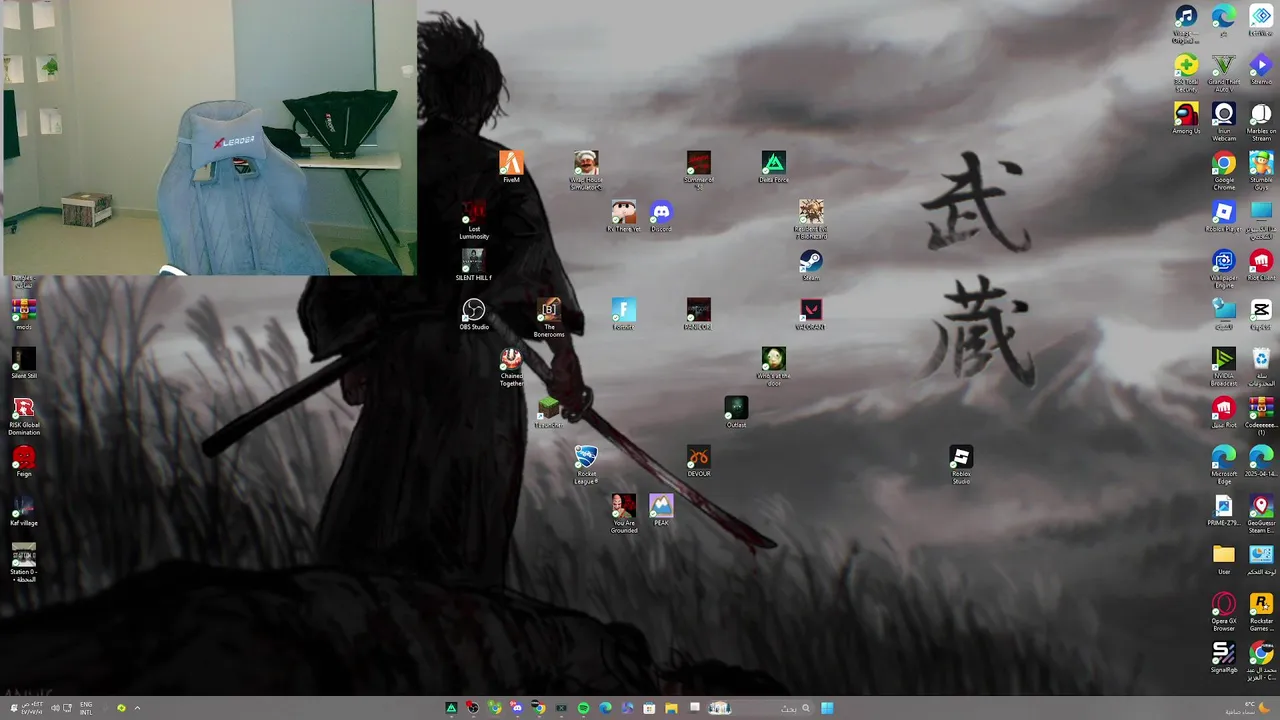Launch 360 Total Security shortcut
Viewport: 1280px width, 720px height.
tap(1186, 73)
